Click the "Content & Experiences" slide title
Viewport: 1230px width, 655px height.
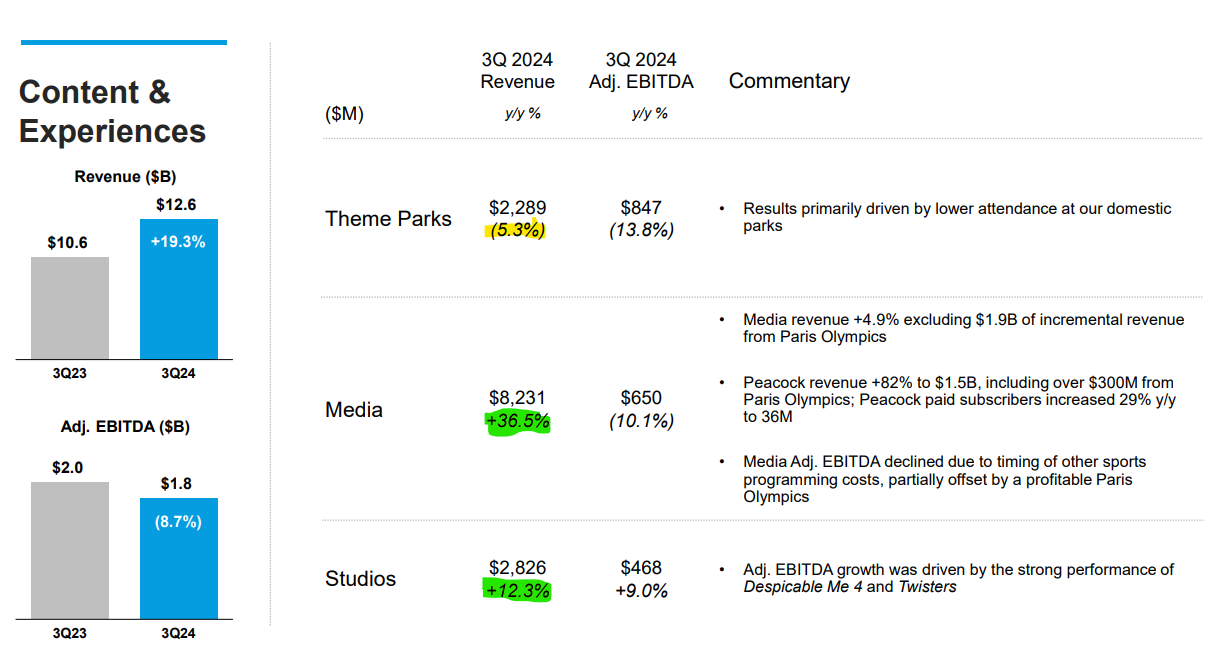tap(112, 111)
